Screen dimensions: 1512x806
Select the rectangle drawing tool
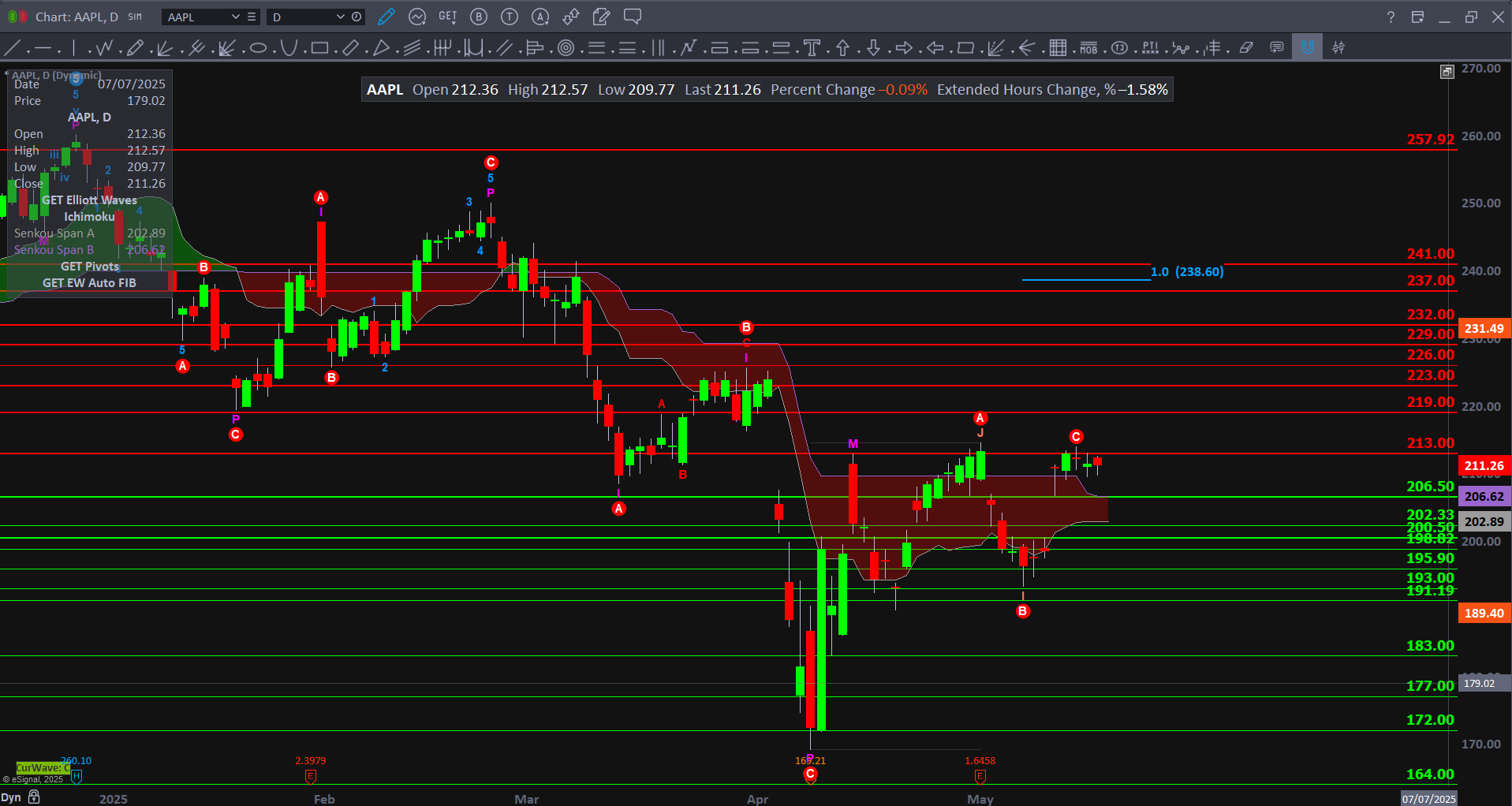(319, 48)
